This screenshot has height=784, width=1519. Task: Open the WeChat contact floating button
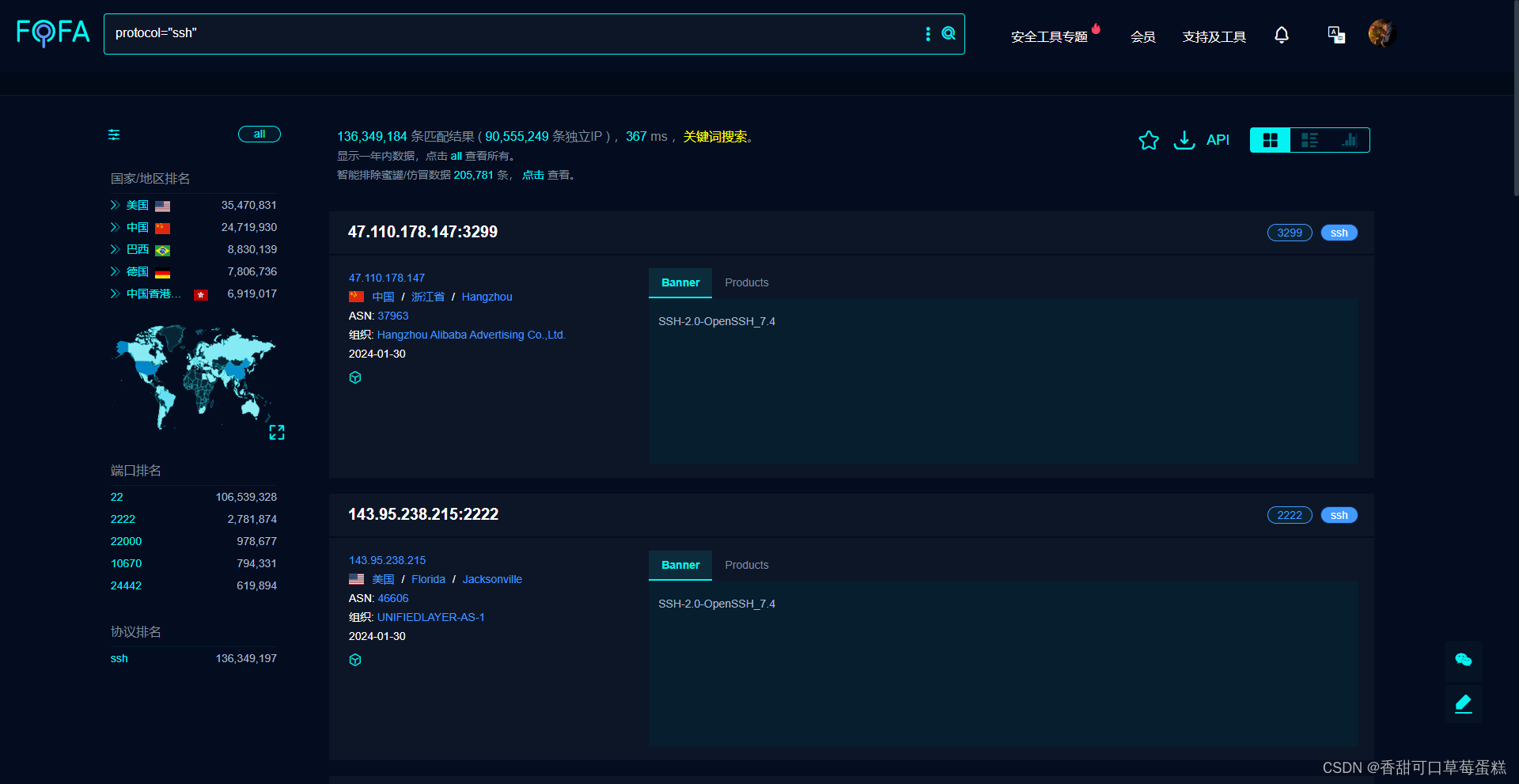coord(1464,660)
